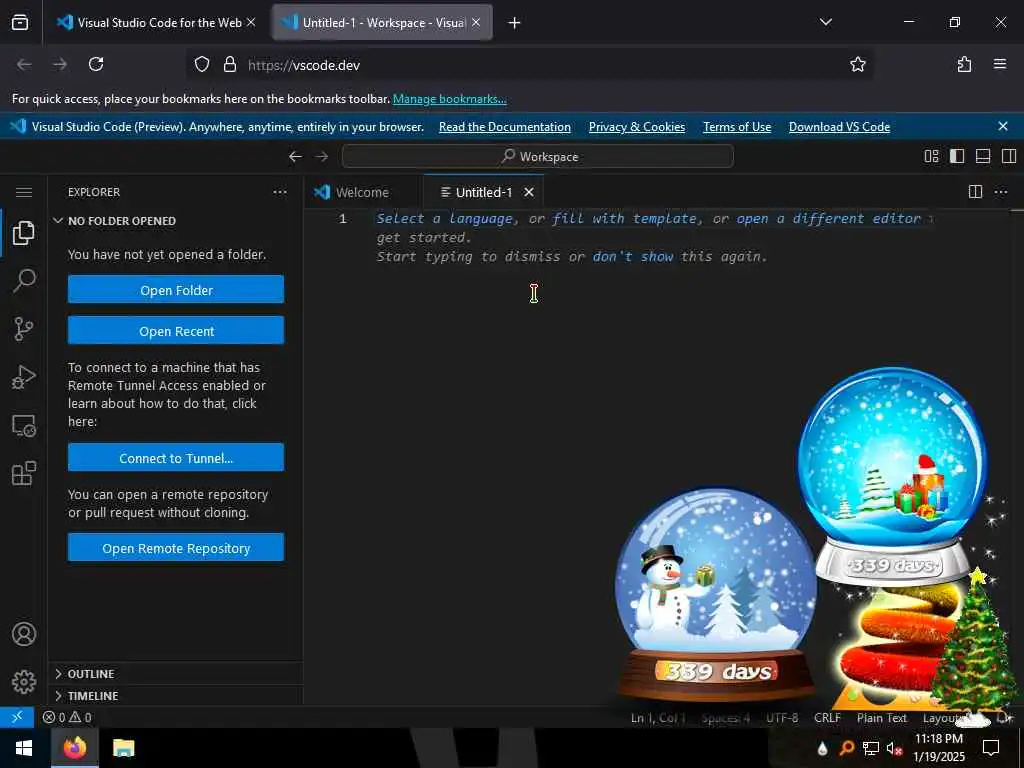Click the Open Folder button
Viewport: 1024px width, 768px height.
176,289
